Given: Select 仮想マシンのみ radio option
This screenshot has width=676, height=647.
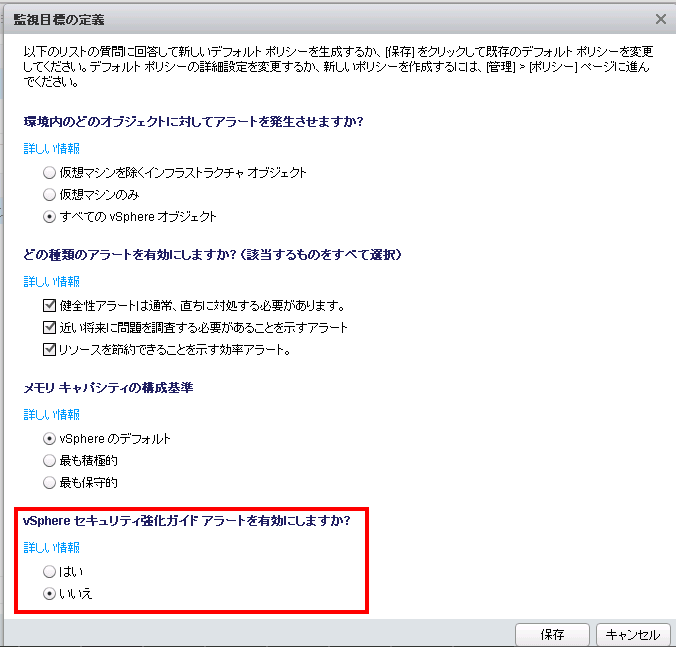Looking at the screenshot, I should click(x=50, y=195).
